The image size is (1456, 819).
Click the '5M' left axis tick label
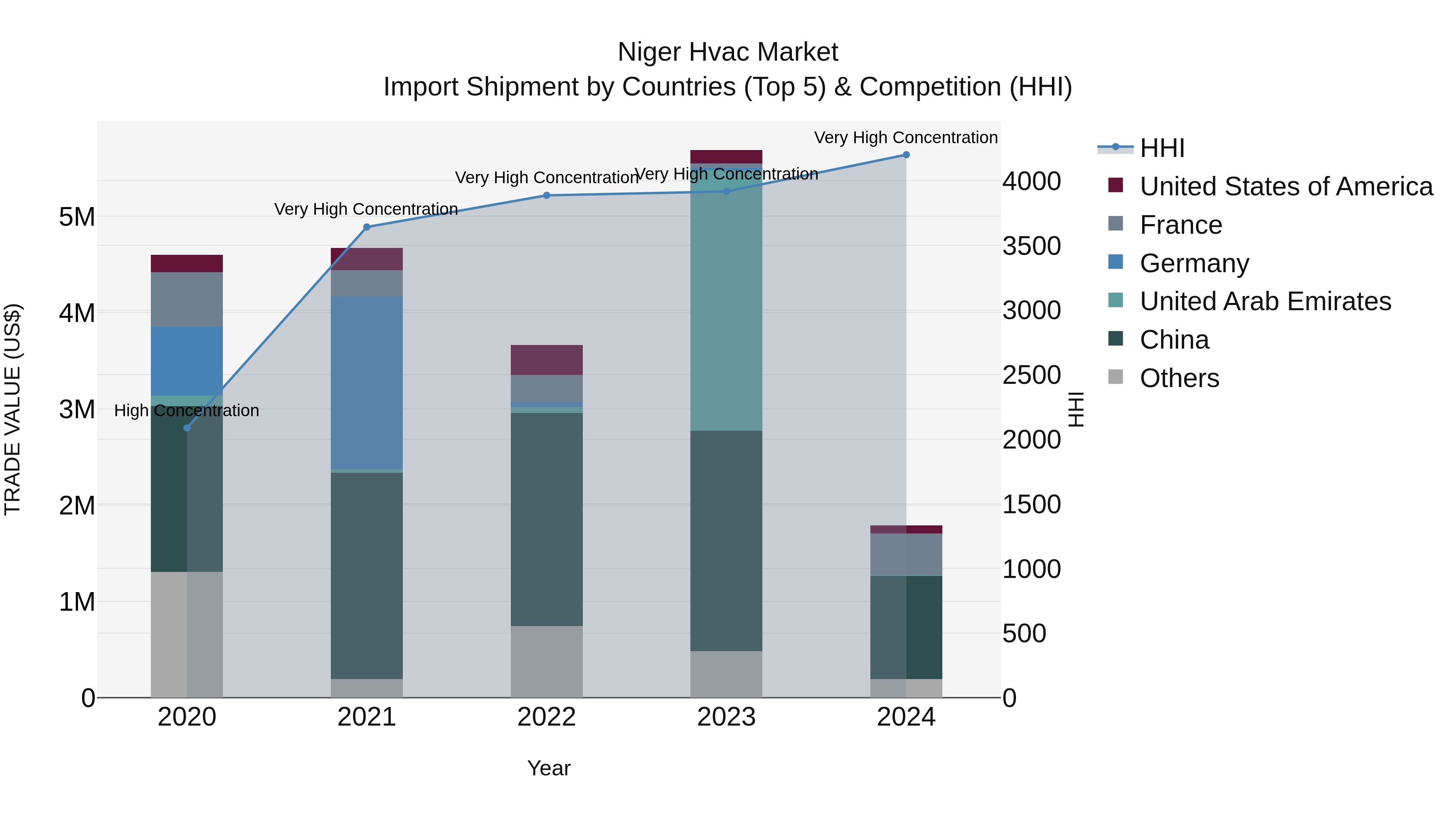click(x=77, y=217)
